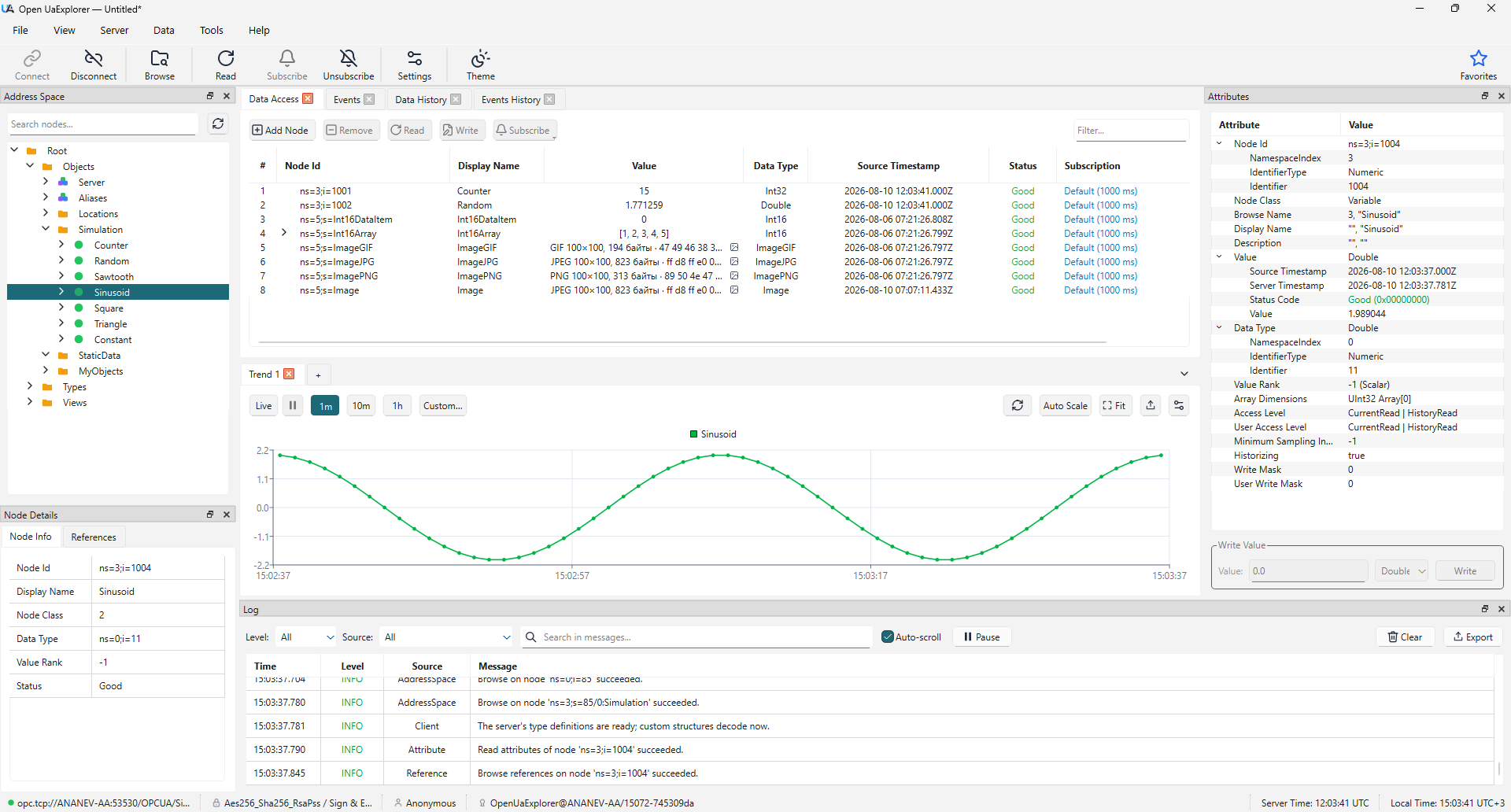Switch to the References tab in Node Details
This screenshot has height=812, width=1511.
(94, 537)
